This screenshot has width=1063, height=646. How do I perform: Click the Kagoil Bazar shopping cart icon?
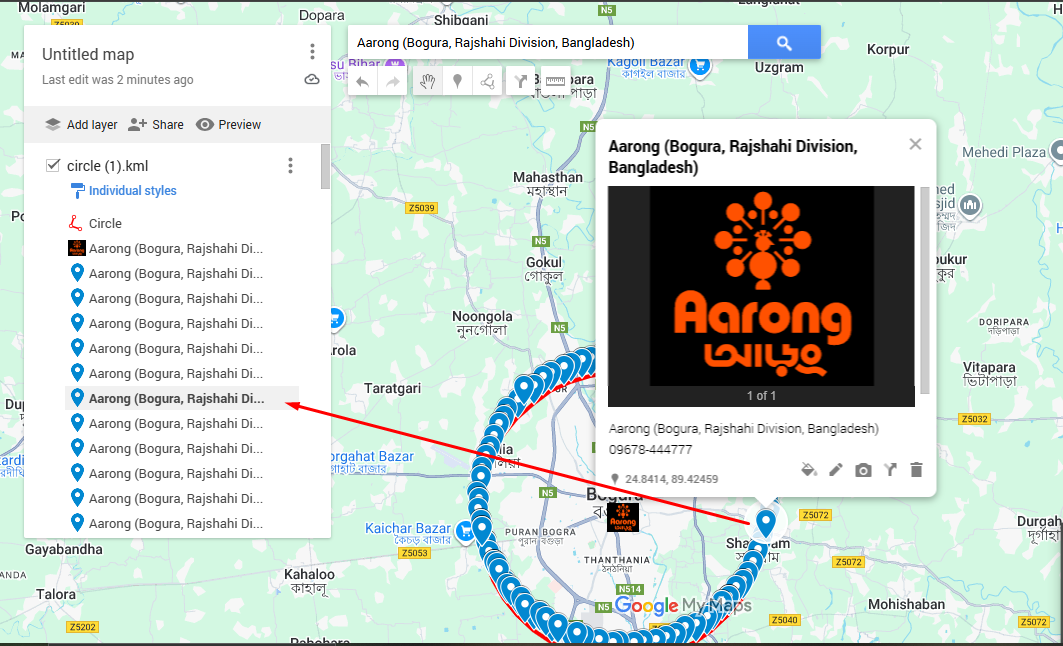pos(700,66)
